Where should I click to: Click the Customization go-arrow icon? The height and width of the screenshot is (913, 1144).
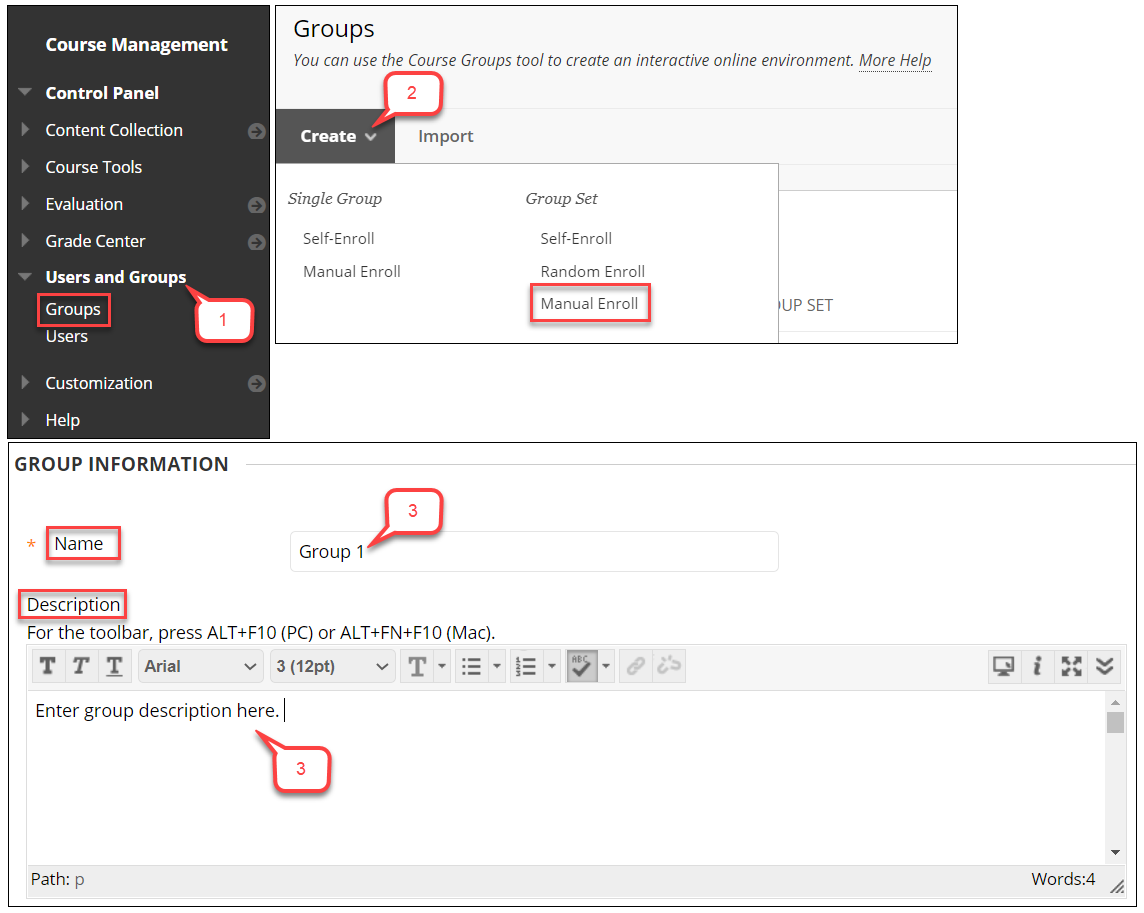click(x=256, y=384)
